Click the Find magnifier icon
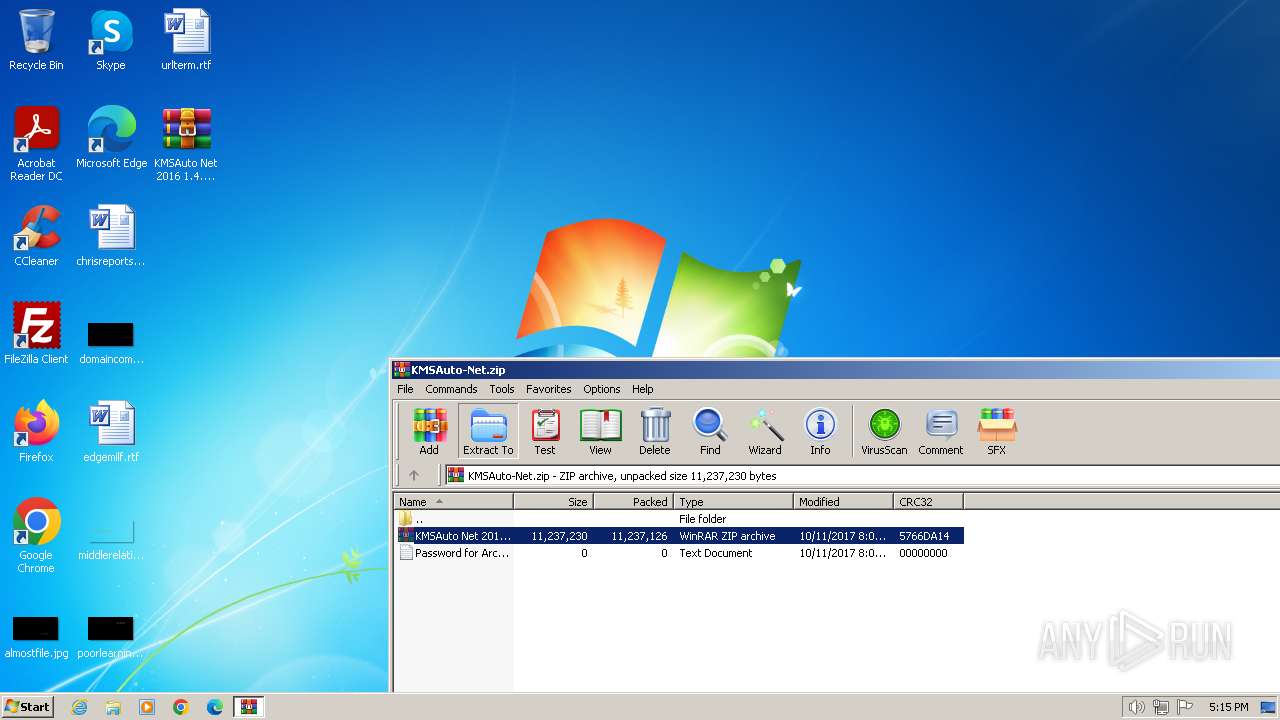Viewport: 1280px width, 720px height. coord(710,431)
